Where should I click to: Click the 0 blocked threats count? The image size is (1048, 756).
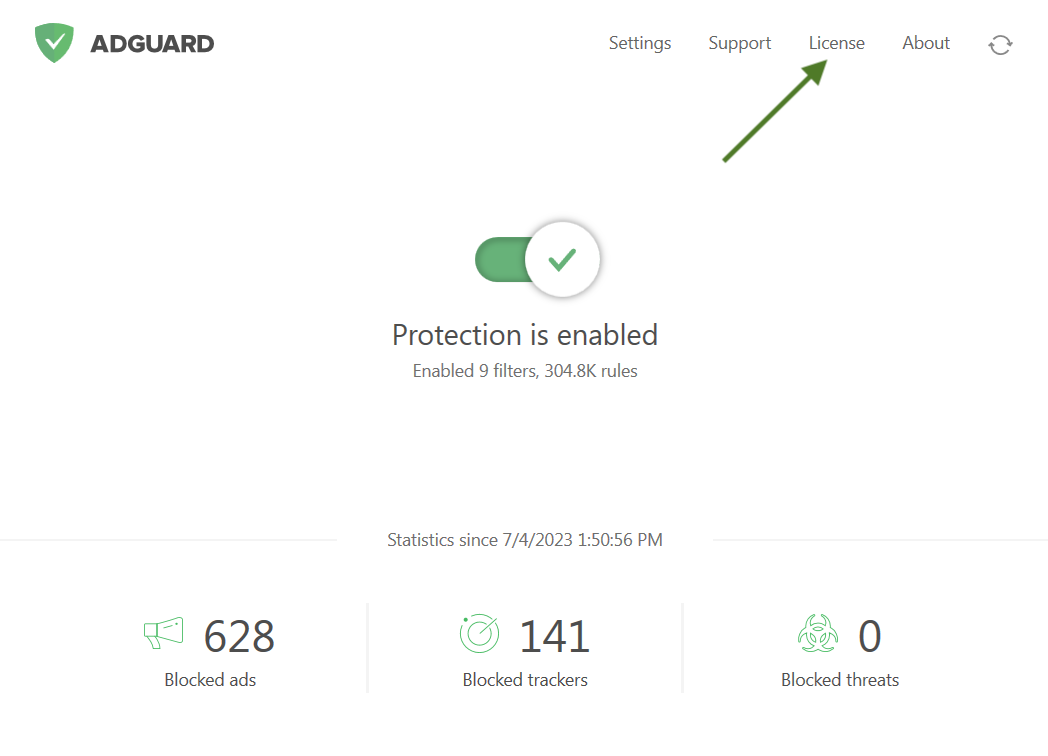click(x=870, y=636)
